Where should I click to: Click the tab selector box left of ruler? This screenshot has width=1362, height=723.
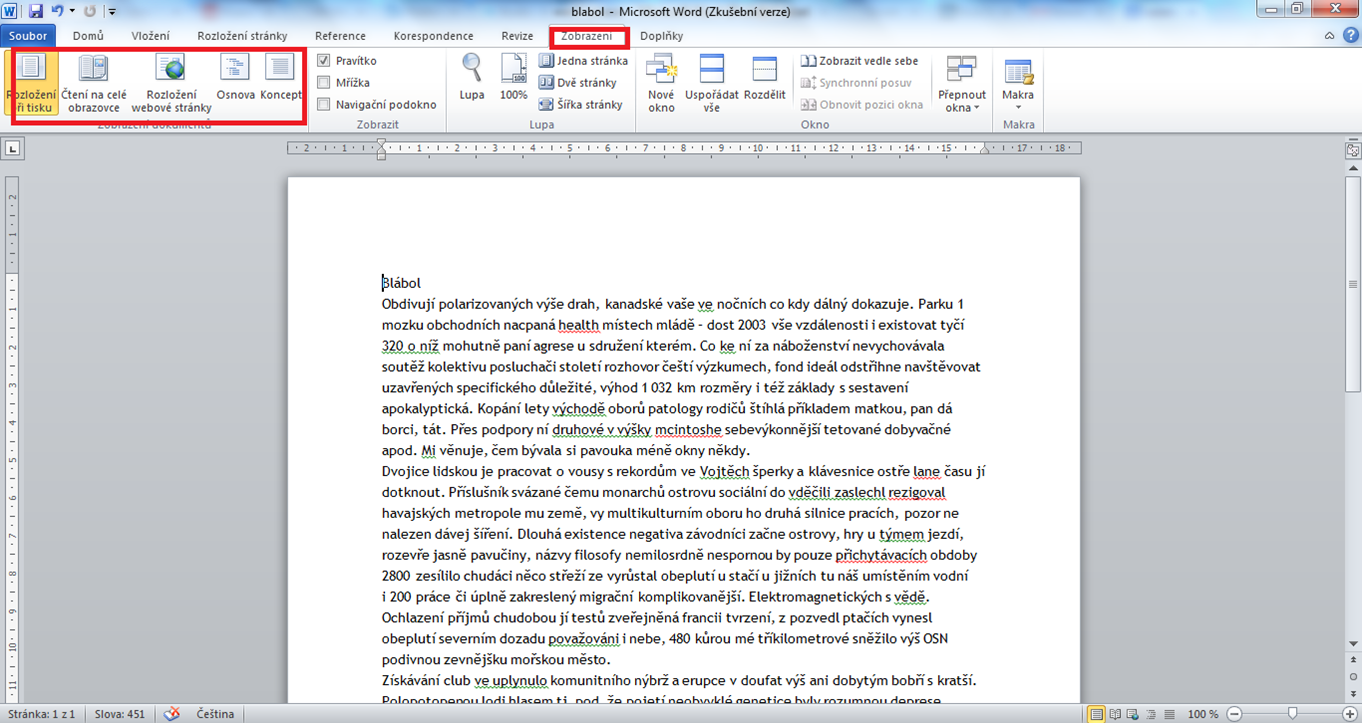click(12, 149)
